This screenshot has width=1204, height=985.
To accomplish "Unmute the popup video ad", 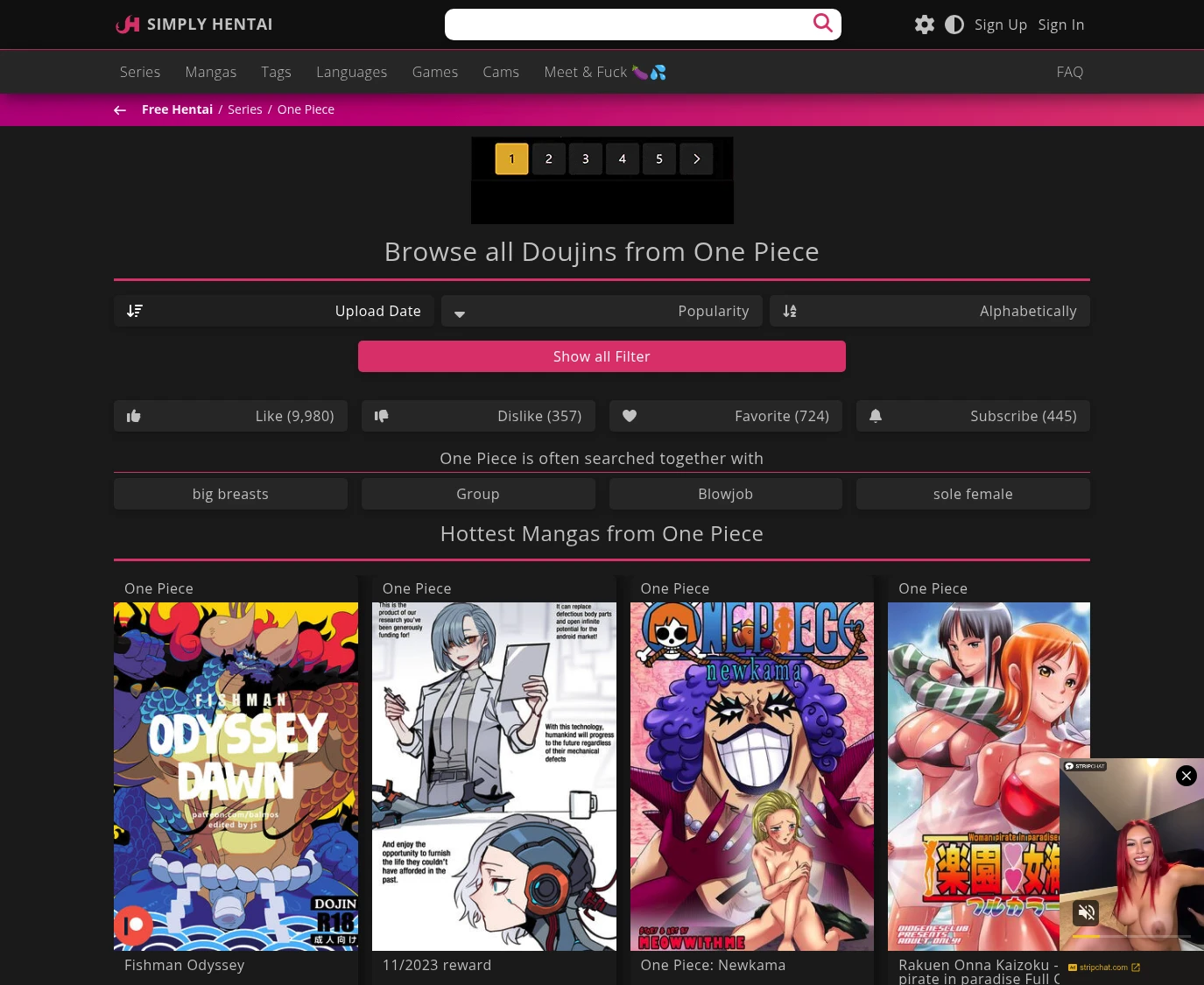I will pos(1087,913).
